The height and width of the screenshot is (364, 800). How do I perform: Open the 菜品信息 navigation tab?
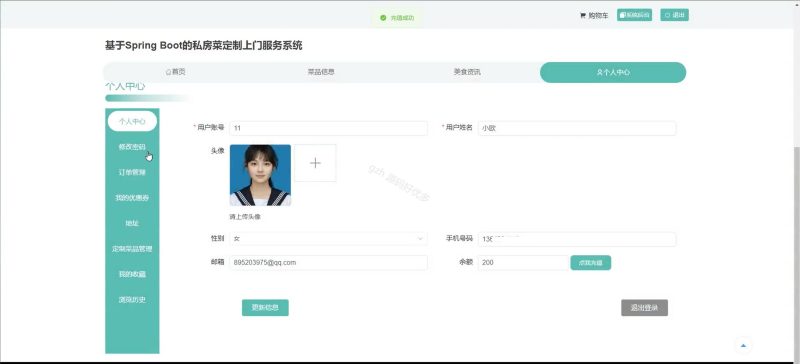[321, 72]
